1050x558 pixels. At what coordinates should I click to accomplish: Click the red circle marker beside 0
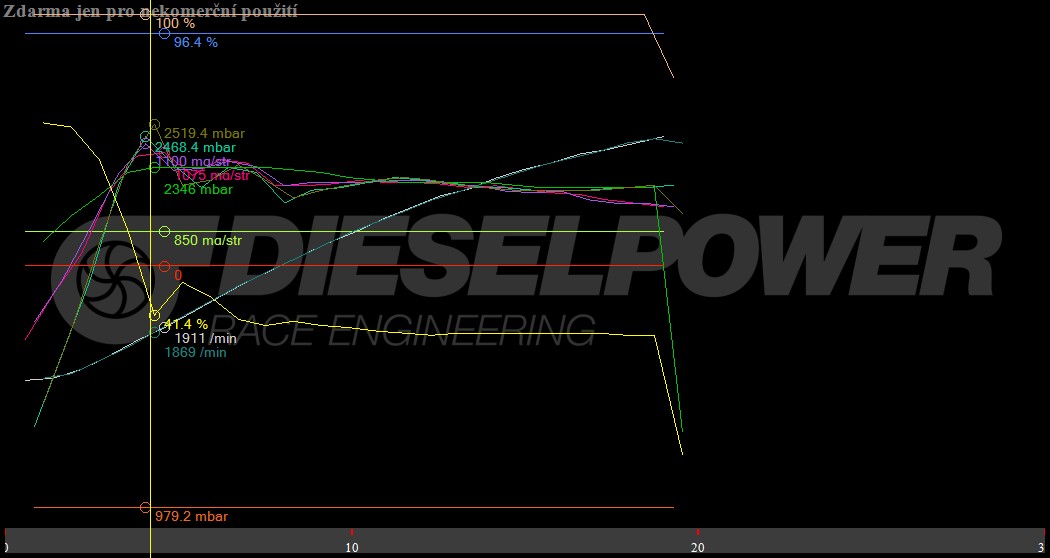(x=164, y=267)
